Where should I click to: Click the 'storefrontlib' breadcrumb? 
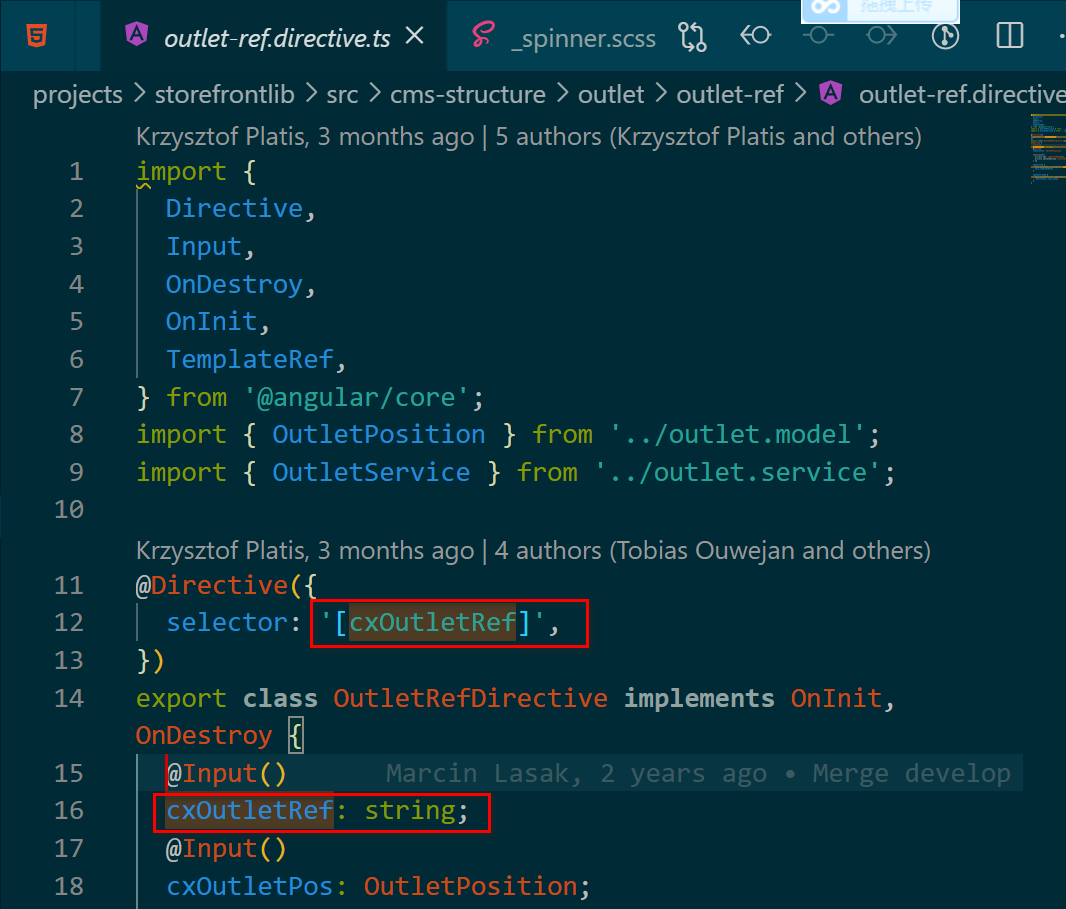[x=224, y=95]
